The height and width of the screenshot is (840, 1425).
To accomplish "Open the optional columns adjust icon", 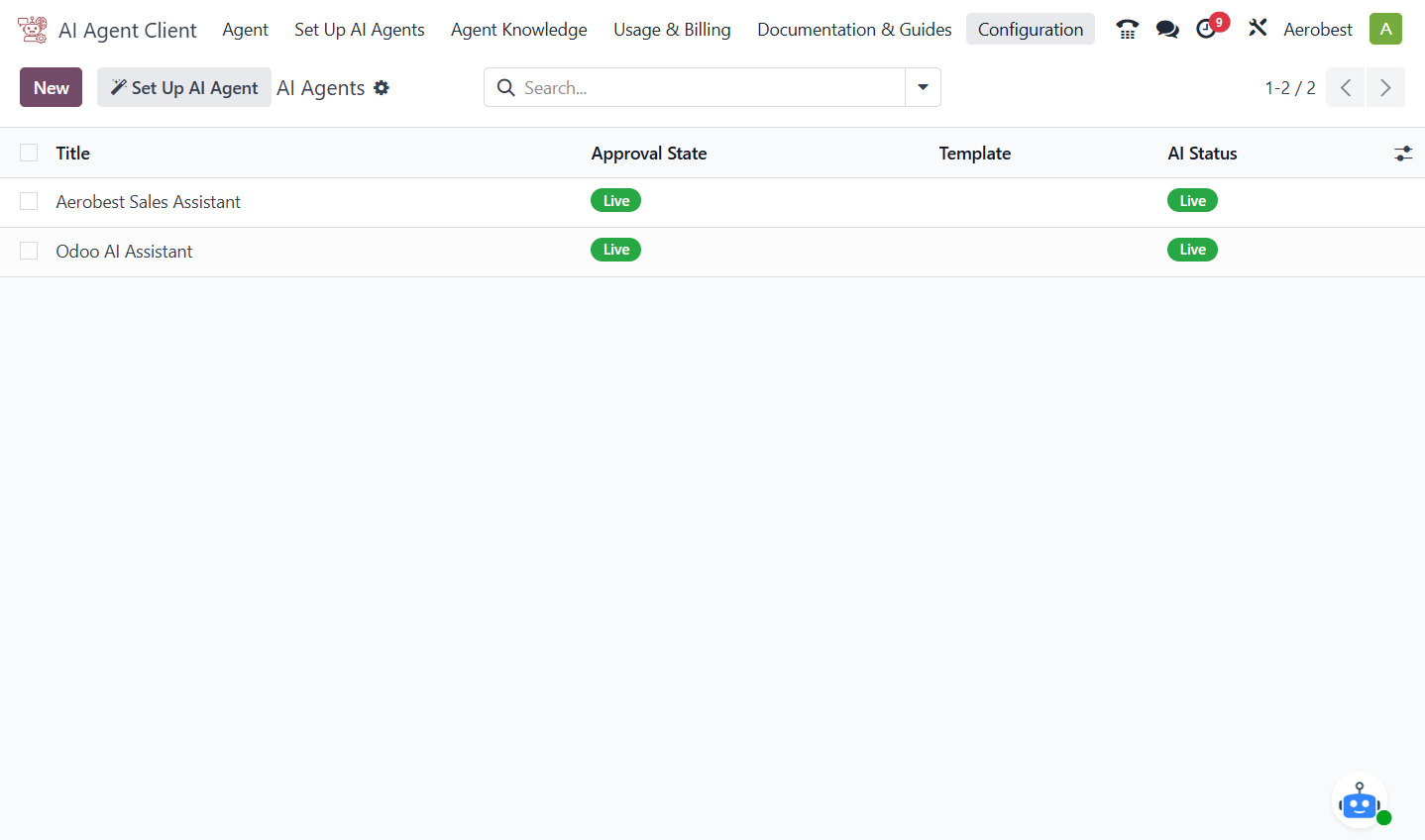I will pos(1403,154).
